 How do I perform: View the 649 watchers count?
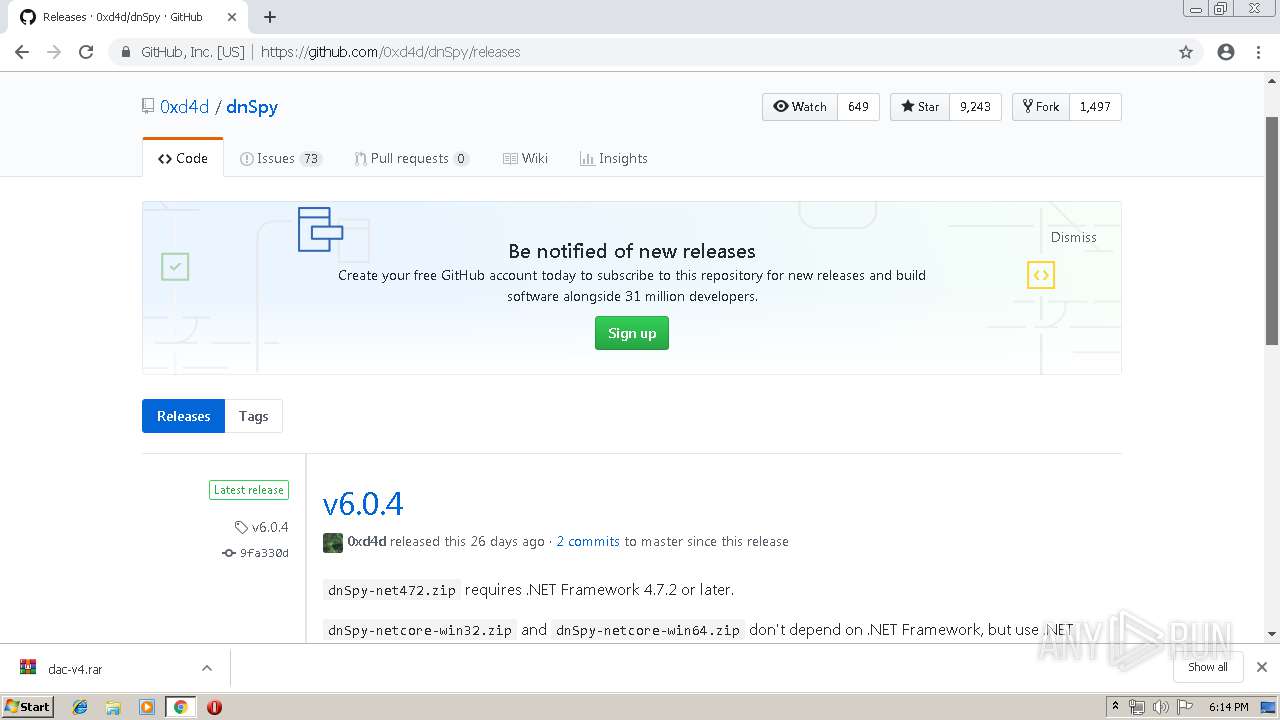[858, 107]
